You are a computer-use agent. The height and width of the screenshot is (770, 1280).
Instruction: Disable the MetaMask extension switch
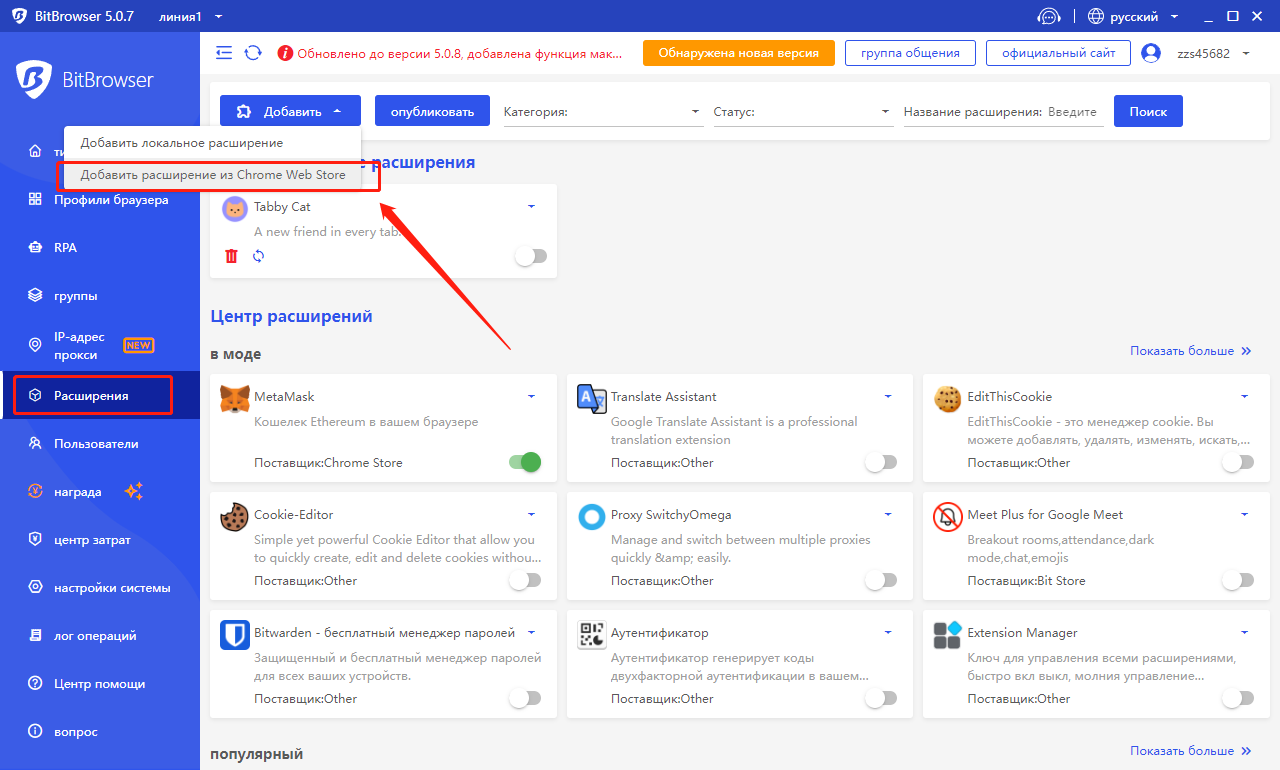point(525,462)
